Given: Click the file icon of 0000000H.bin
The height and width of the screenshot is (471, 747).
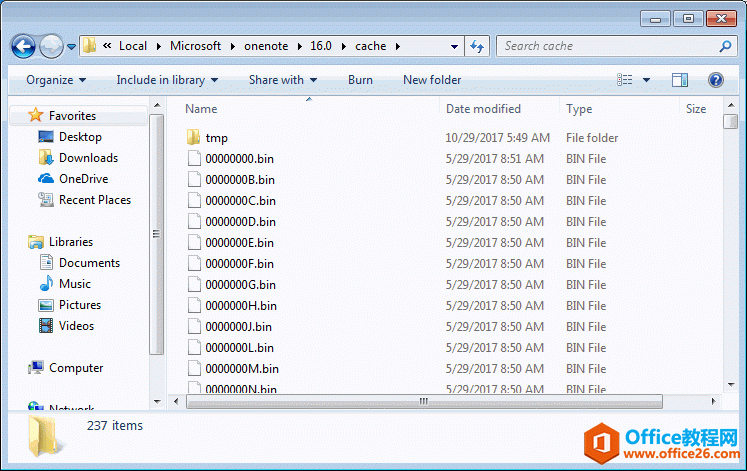Looking at the screenshot, I should [x=194, y=305].
